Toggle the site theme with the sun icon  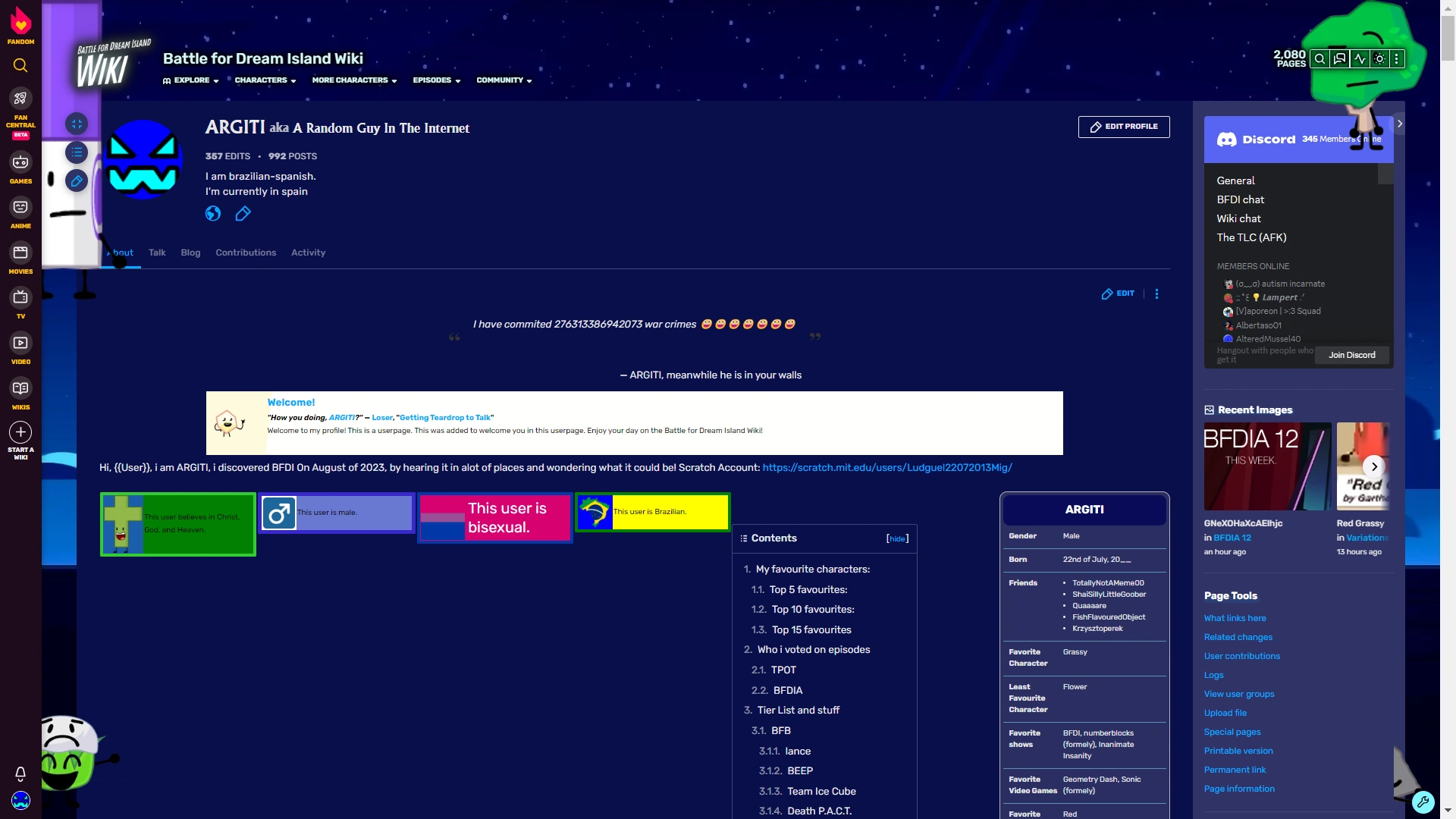click(1380, 58)
